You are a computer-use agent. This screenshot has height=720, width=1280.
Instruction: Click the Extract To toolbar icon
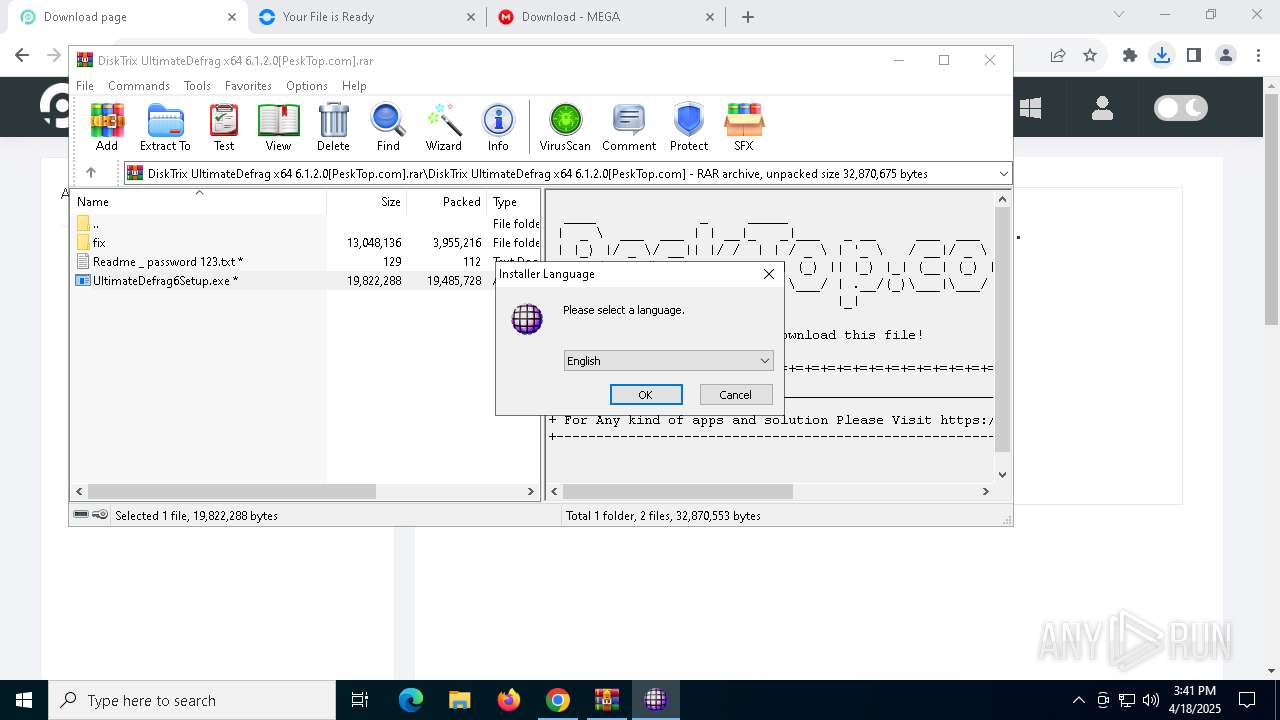pyautogui.click(x=165, y=127)
